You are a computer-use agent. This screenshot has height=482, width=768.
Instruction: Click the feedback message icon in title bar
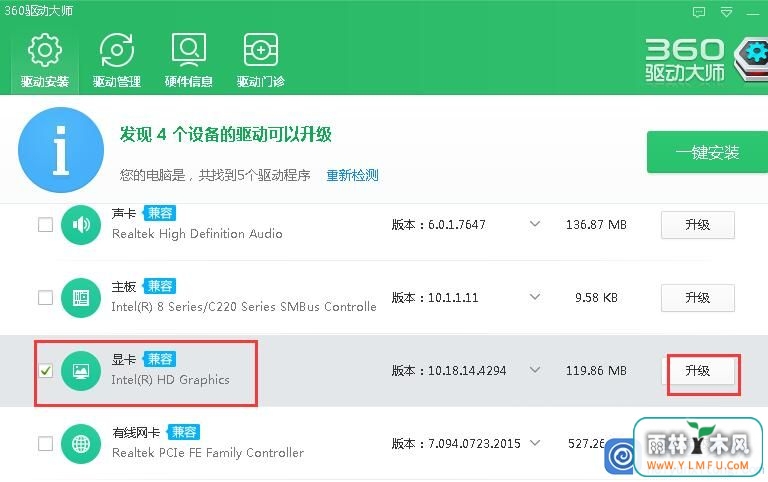point(699,12)
